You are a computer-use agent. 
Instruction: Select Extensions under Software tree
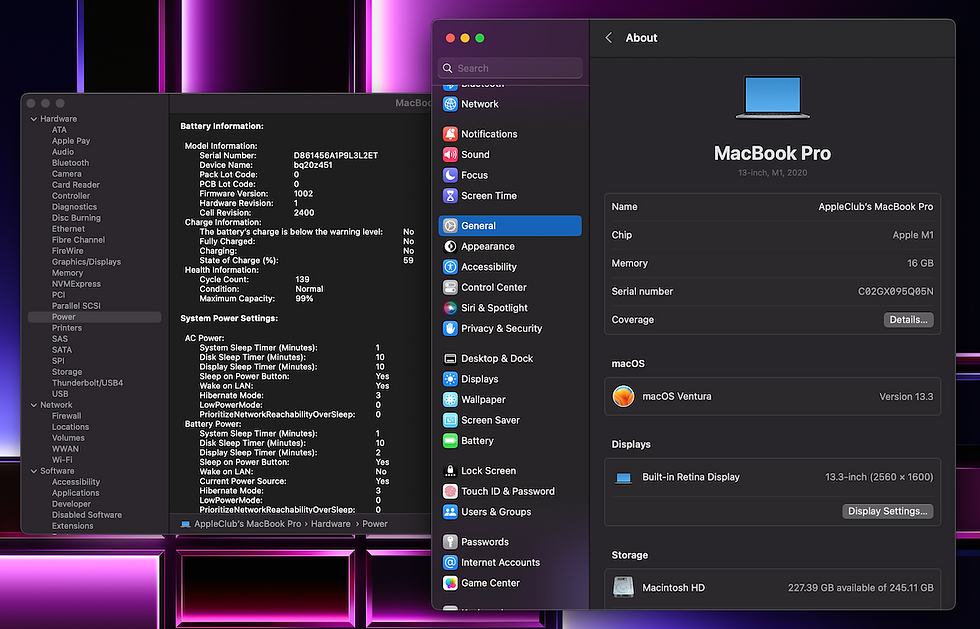[x=72, y=526]
